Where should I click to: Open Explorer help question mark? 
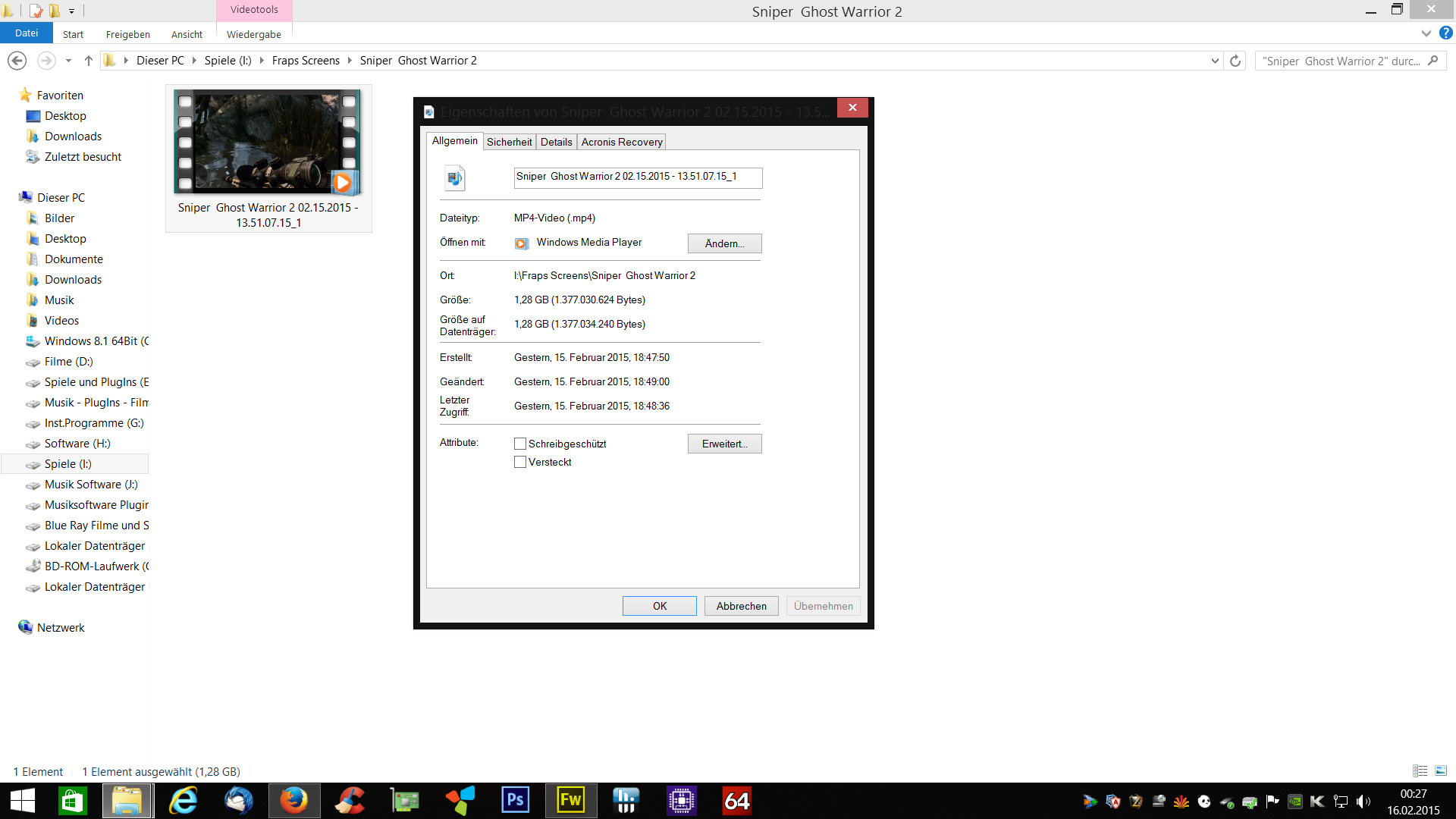coord(1446,33)
